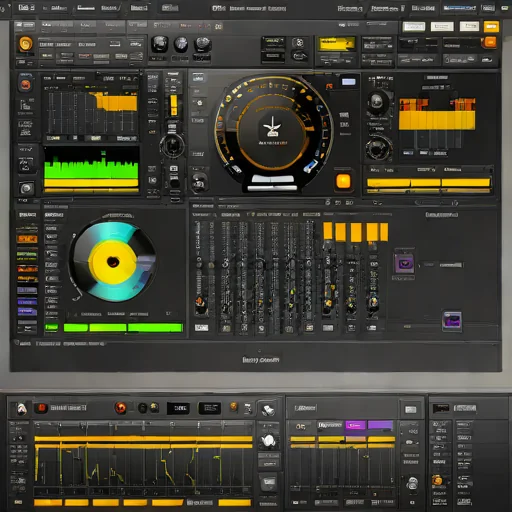
Task: Click the yellow bar chart with orange top
Action: click(437, 114)
